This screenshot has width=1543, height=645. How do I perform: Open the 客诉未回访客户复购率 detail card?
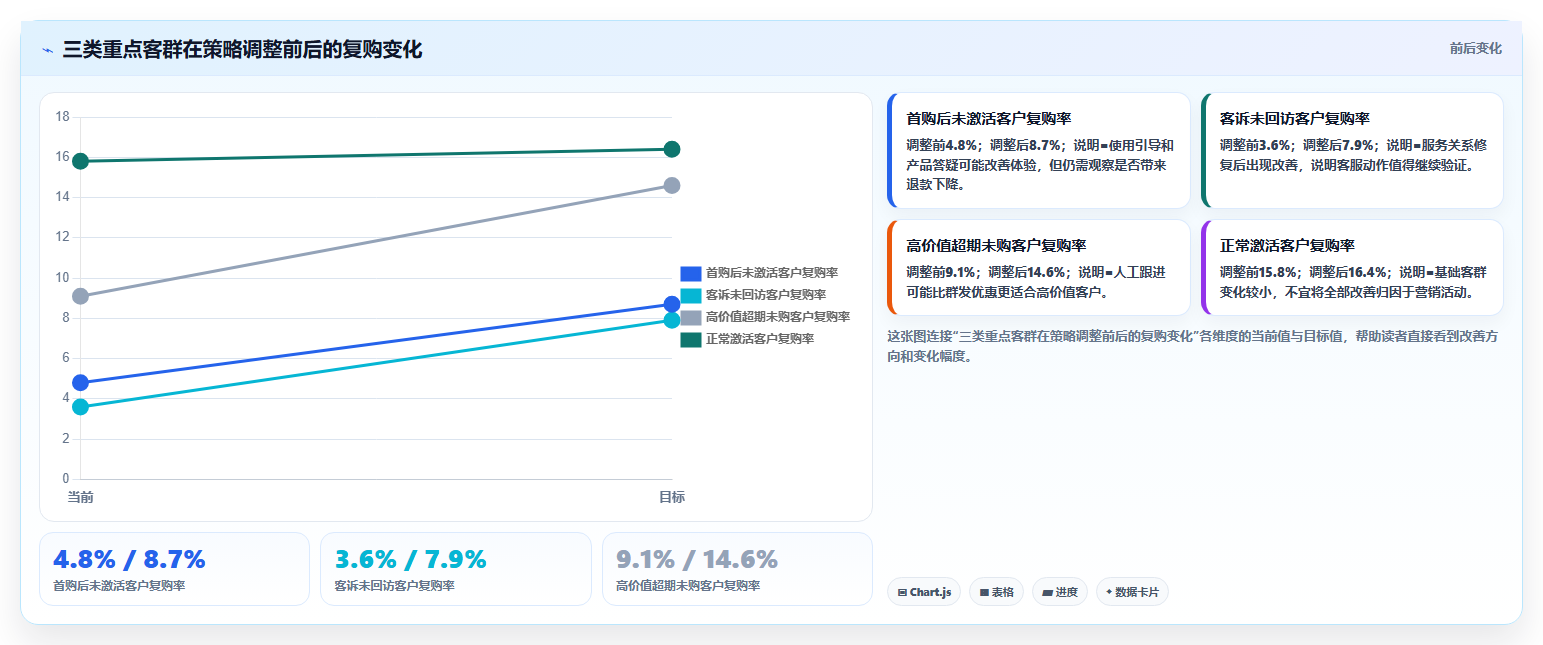pyautogui.click(x=1352, y=150)
